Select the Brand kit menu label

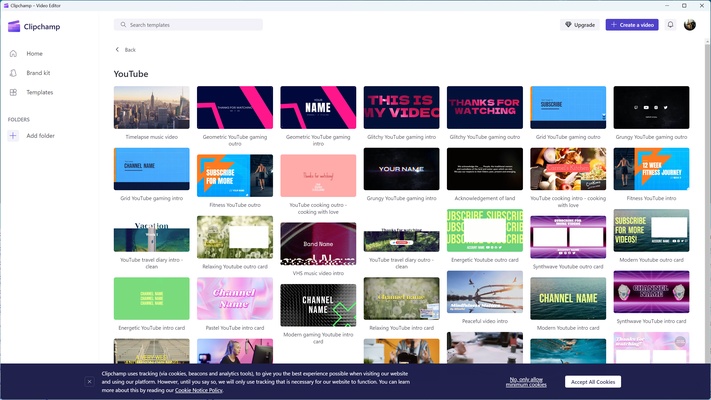pyautogui.click(x=38, y=73)
